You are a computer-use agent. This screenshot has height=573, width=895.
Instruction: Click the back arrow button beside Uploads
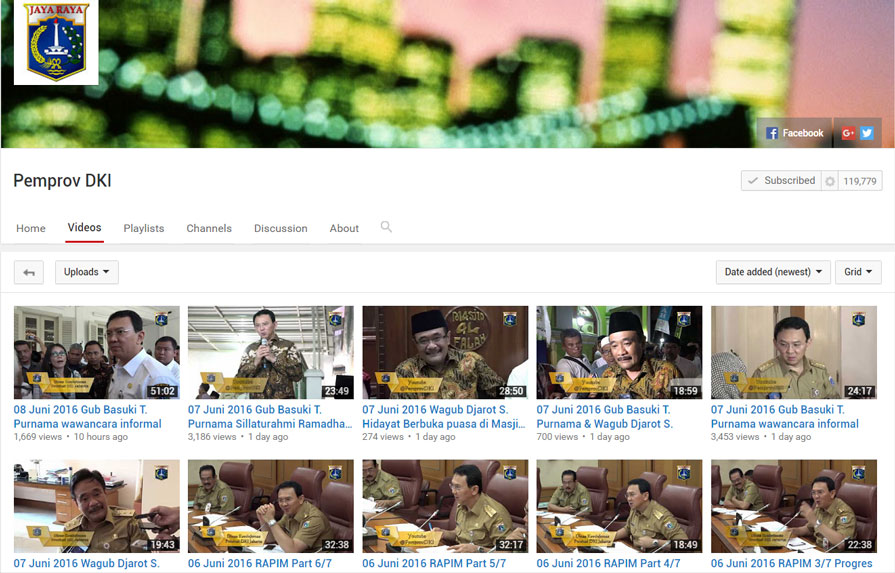pyautogui.click(x=29, y=272)
